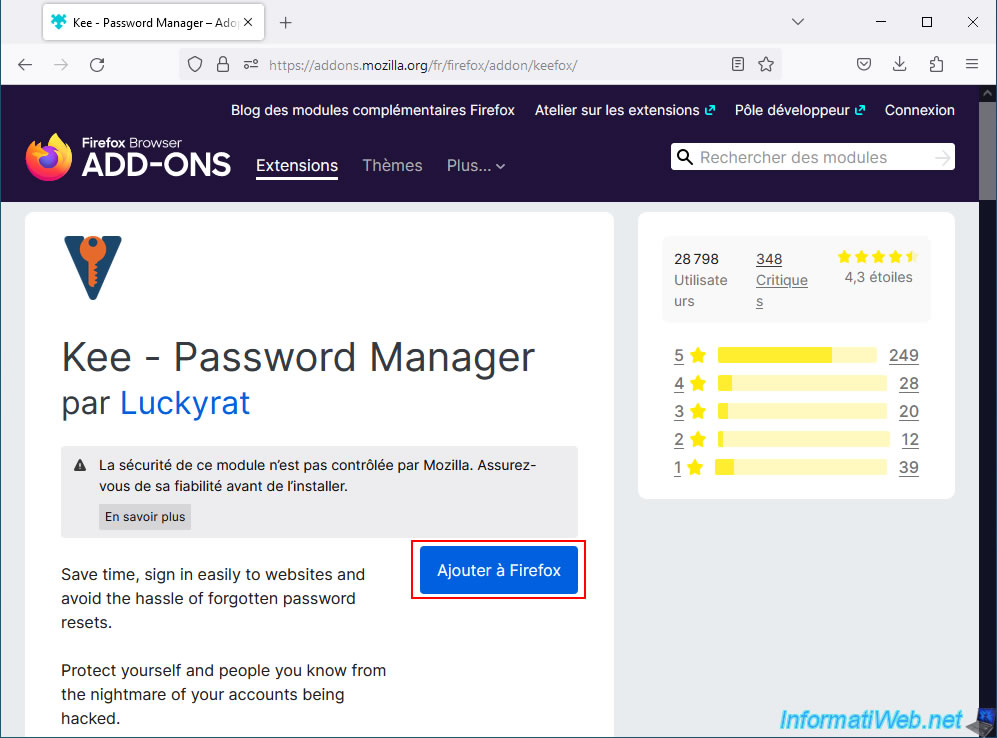
Task: Open Atelier sur les extensions link
Action: pos(624,110)
